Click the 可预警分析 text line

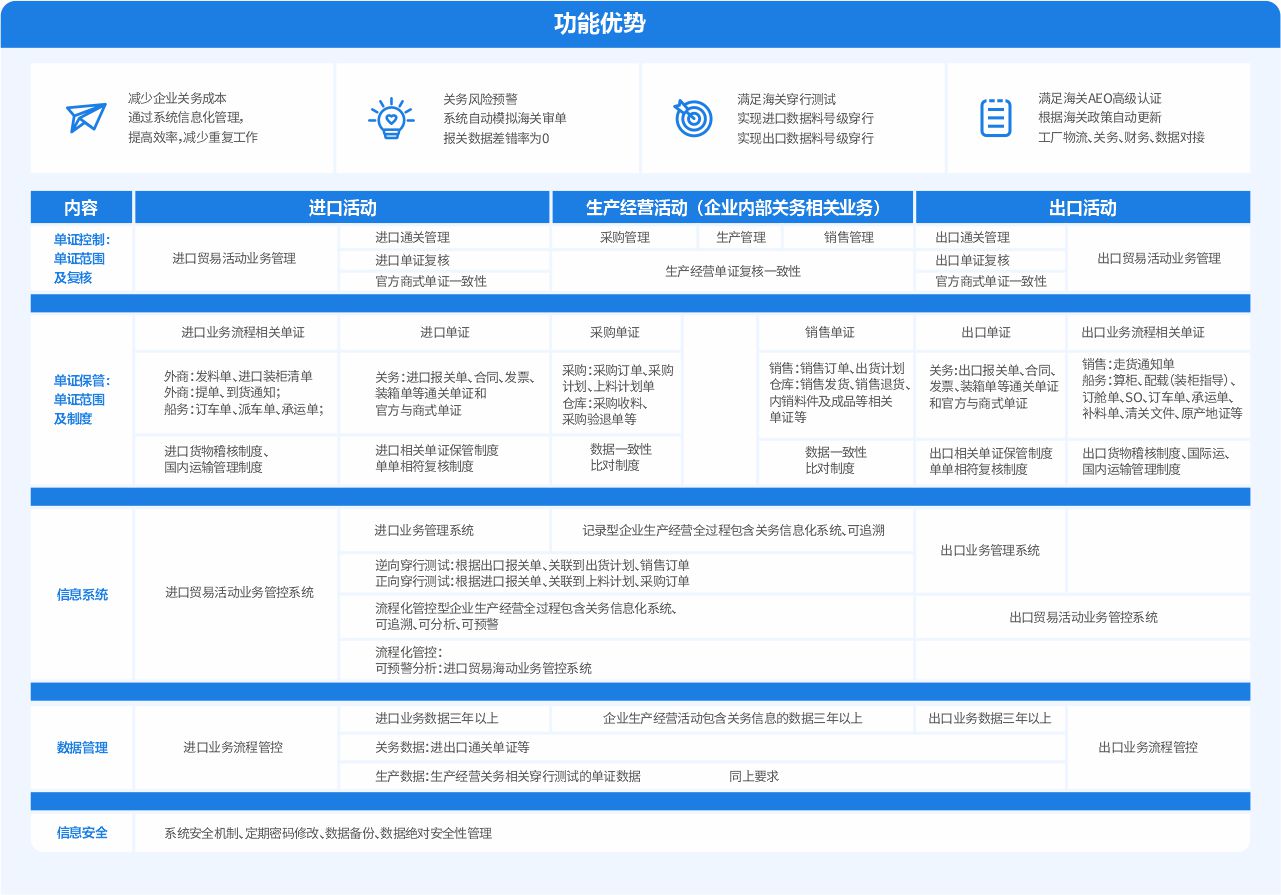click(x=483, y=668)
